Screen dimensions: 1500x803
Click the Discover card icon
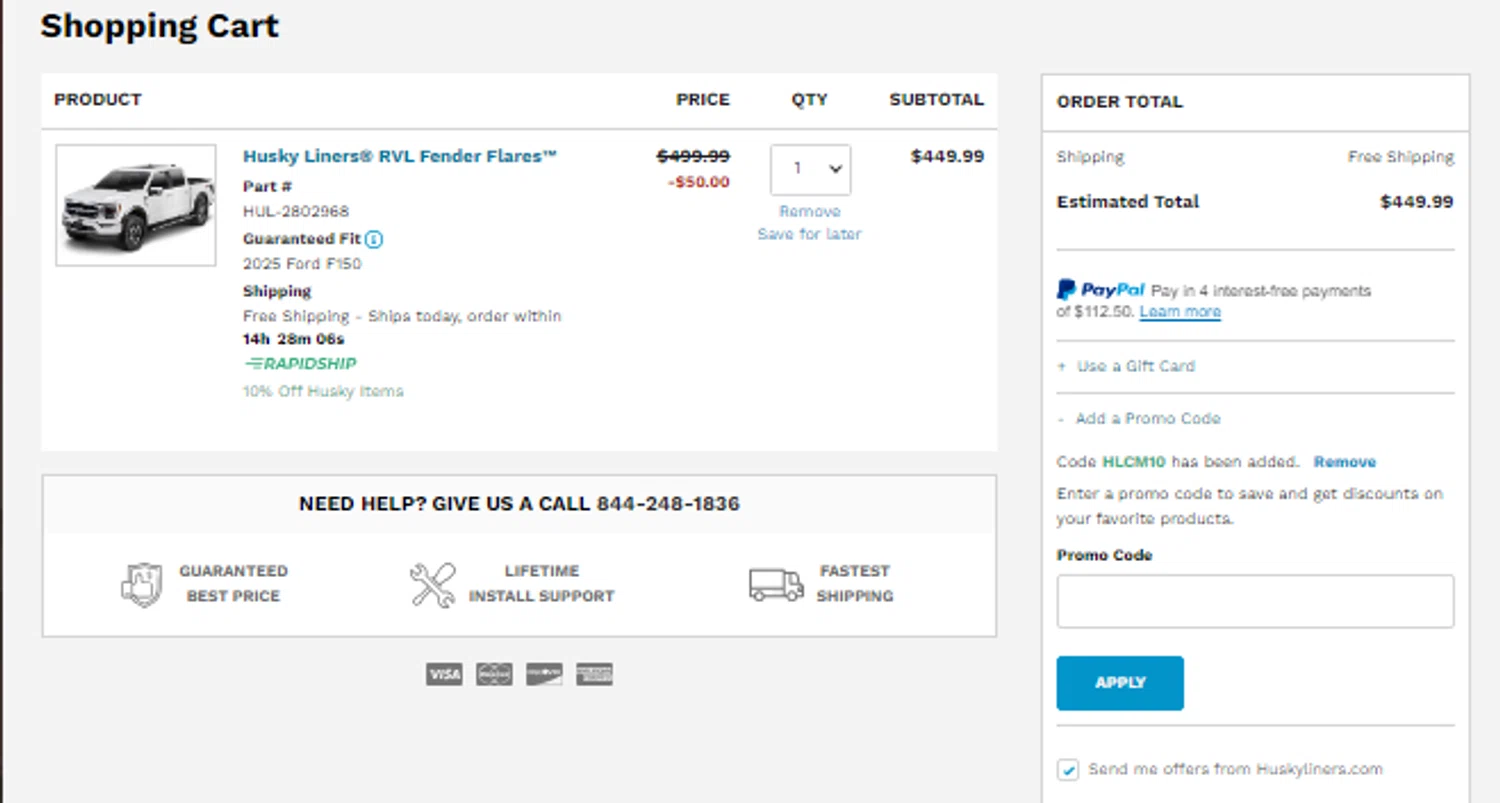pyautogui.click(x=544, y=674)
